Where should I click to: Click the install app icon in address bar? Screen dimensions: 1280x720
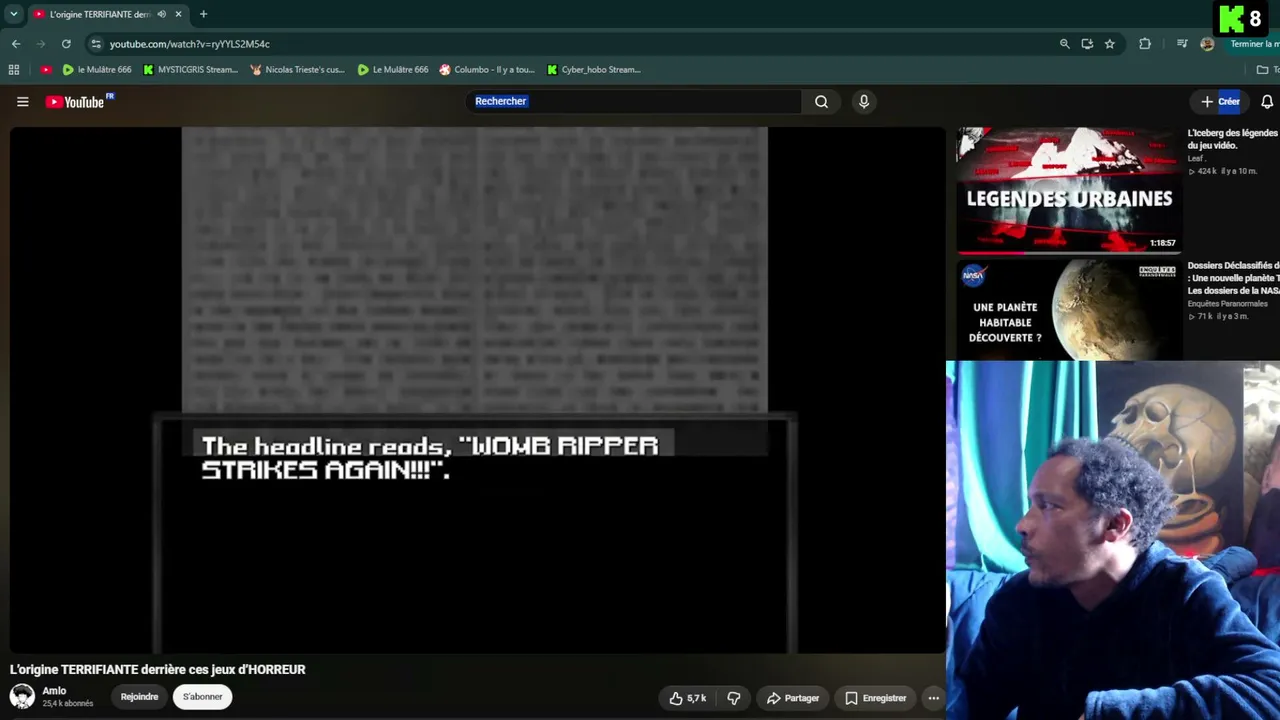(x=1087, y=44)
